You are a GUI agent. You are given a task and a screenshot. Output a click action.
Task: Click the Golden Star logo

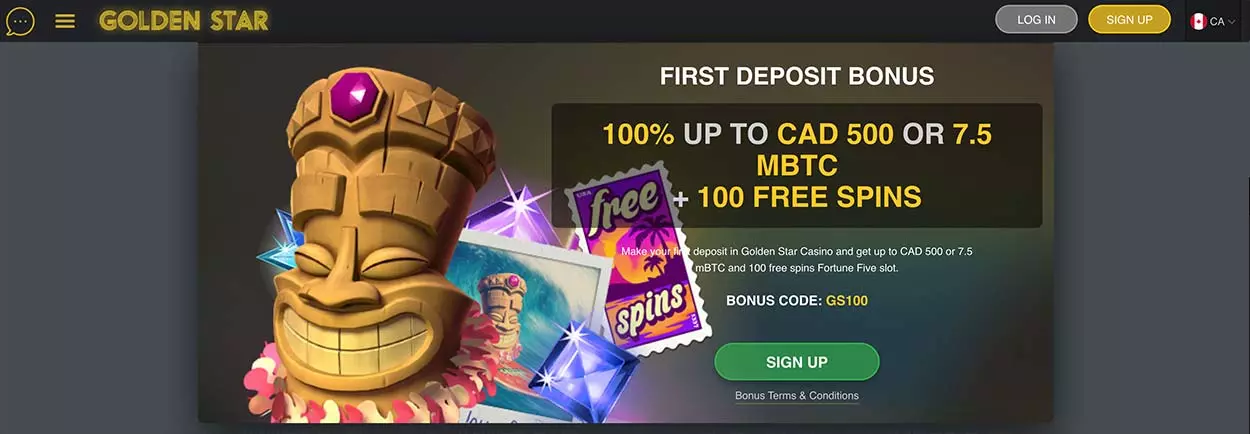click(184, 21)
